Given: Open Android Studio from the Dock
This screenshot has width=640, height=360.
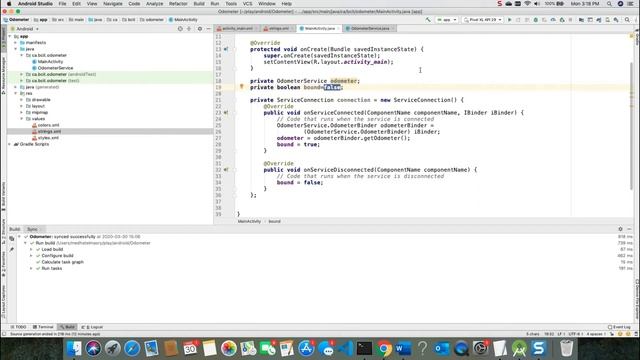Looking at the screenshot, I should click(519, 348).
